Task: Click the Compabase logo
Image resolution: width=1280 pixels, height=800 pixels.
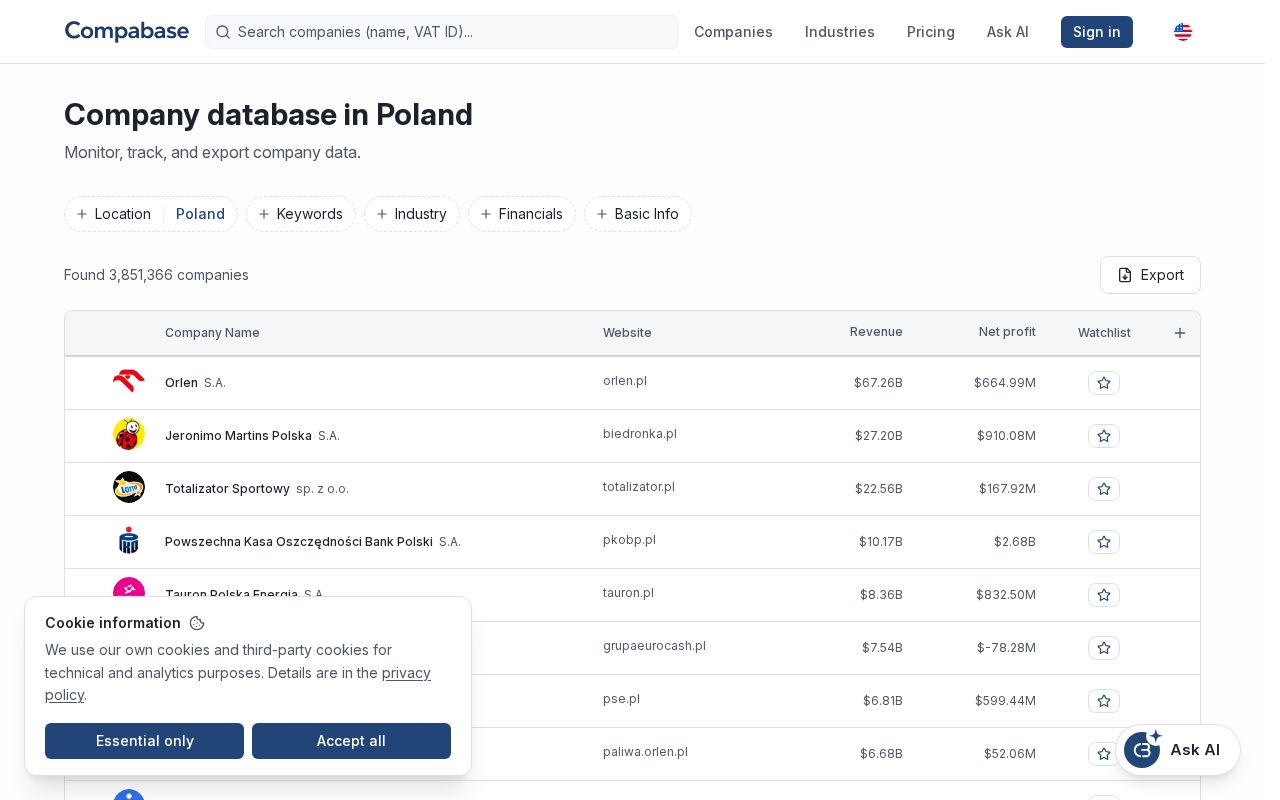Action: pos(127,31)
